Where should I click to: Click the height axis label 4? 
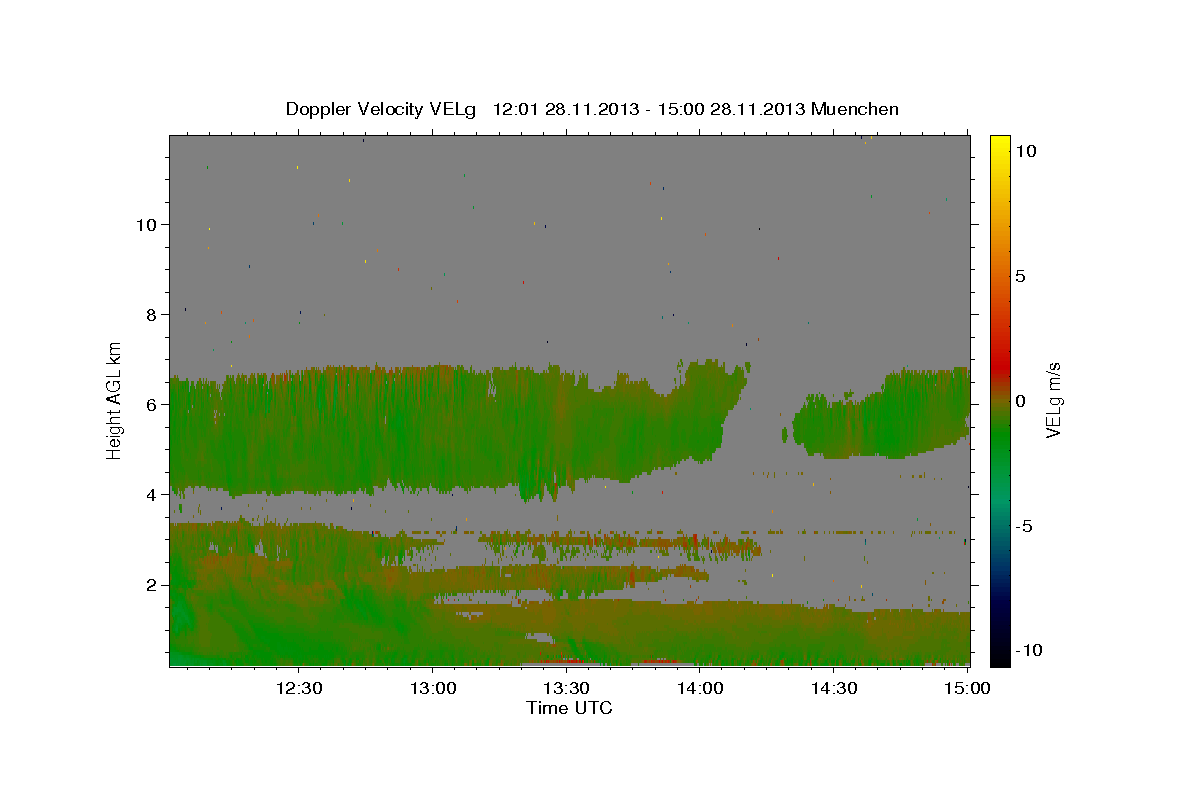coord(150,494)
